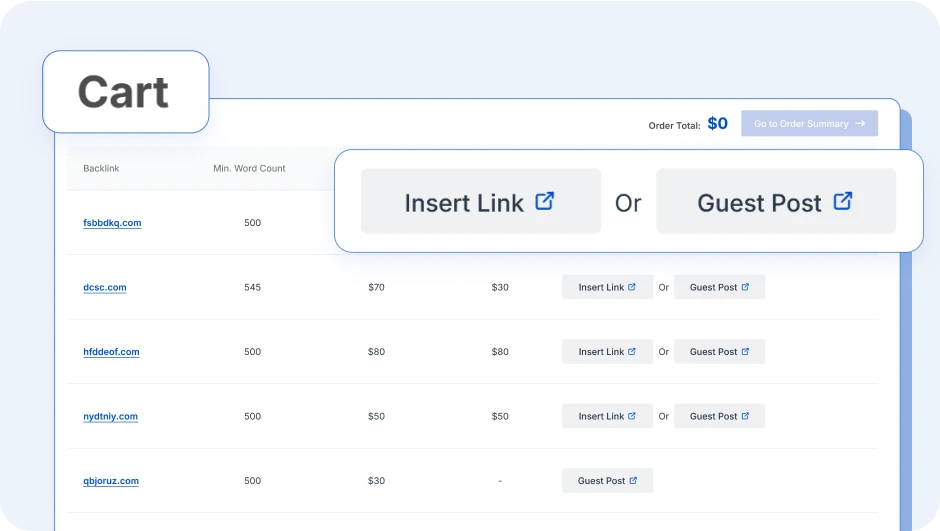Choose Insert Link for dcsc.com
The image size is (940, 531).
[607, 287]
